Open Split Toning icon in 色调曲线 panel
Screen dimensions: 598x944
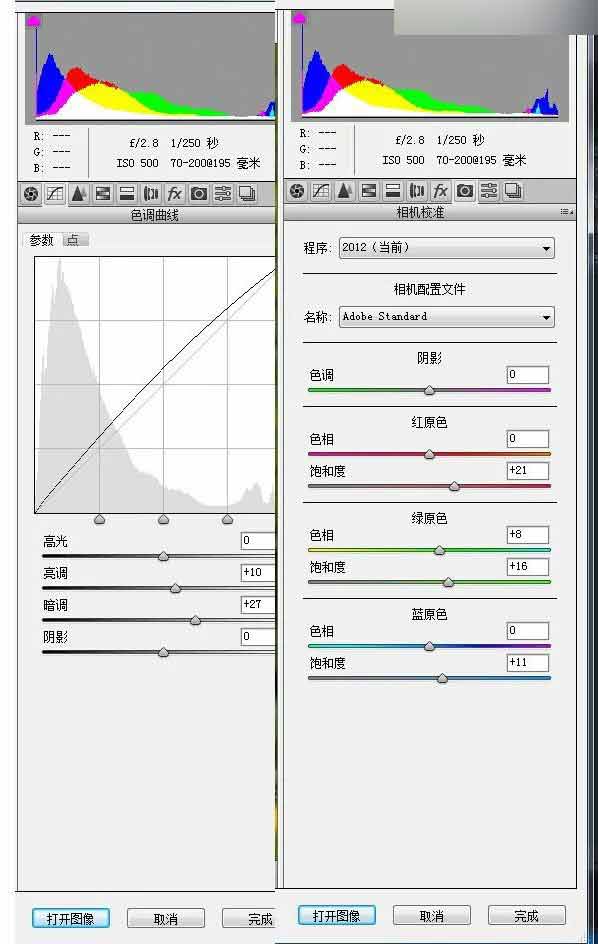(127, 193)
